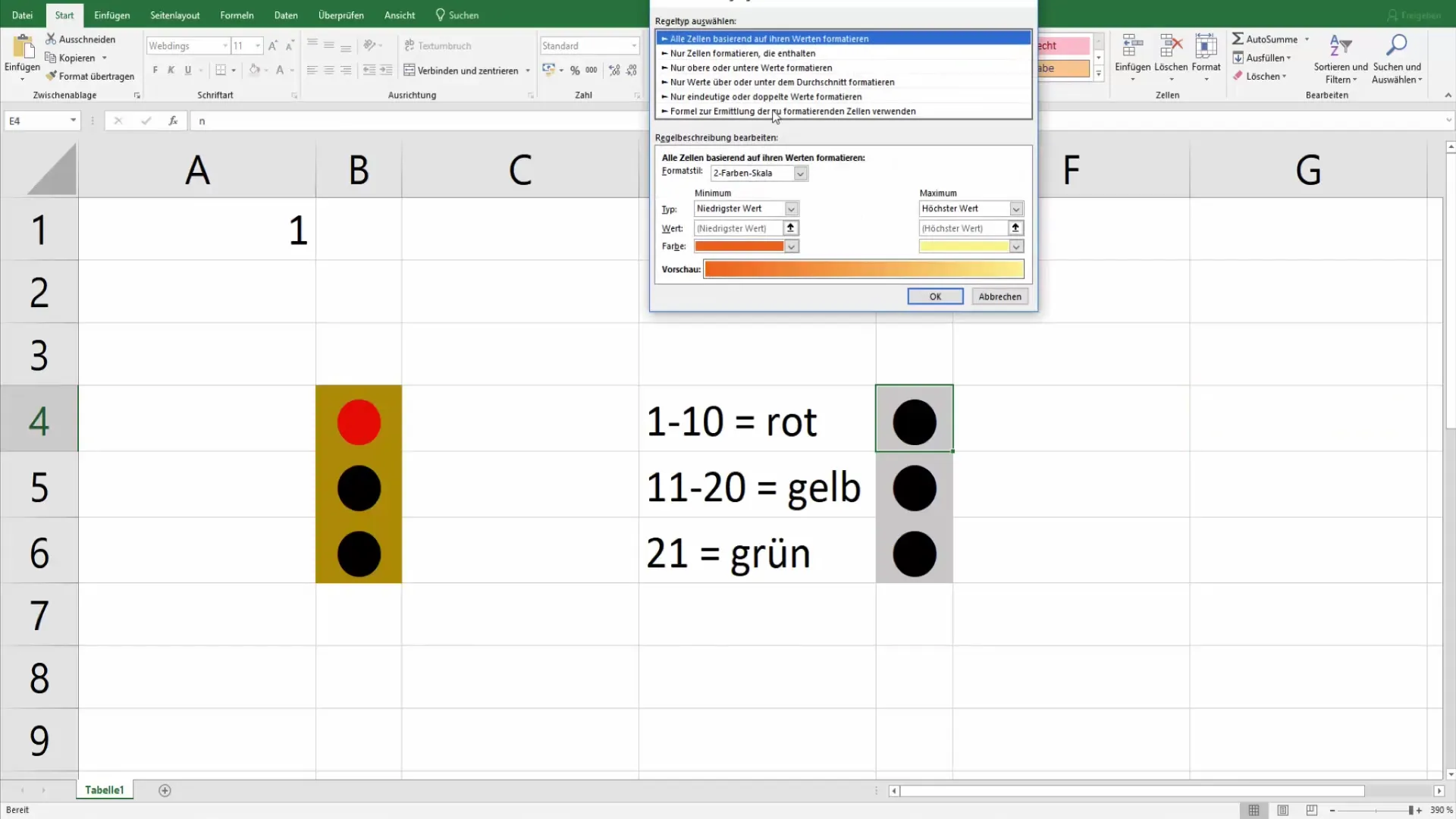The image size is (1456, 819).
Task: Click the remove decimal place icon
Action: [x=632, y=70]
